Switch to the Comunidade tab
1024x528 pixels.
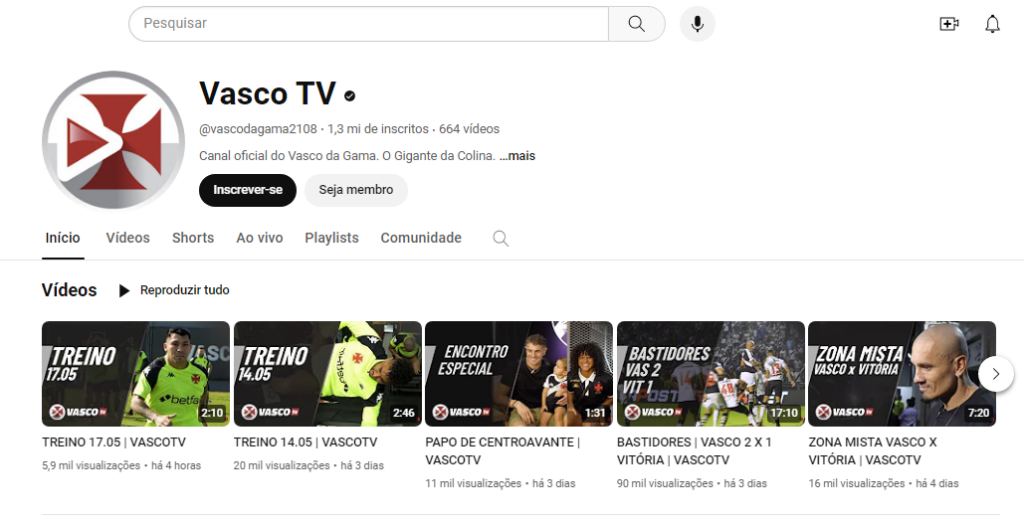(x=421, y=238)
